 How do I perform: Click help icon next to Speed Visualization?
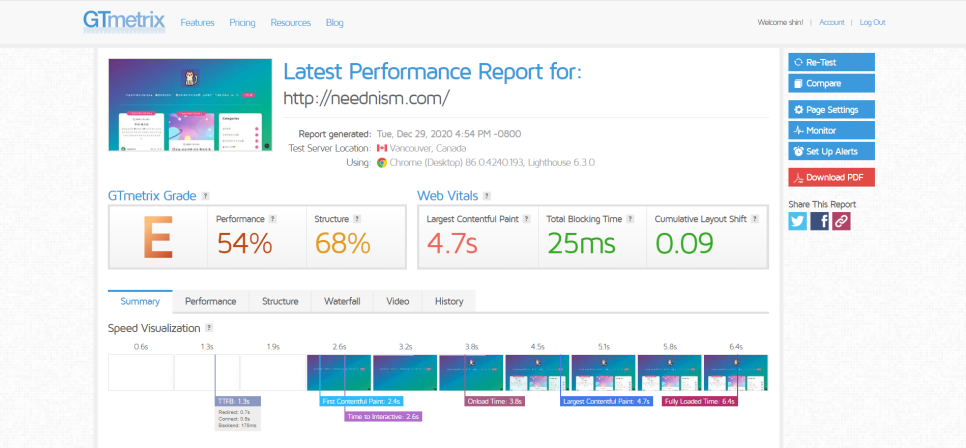[209, 328]
